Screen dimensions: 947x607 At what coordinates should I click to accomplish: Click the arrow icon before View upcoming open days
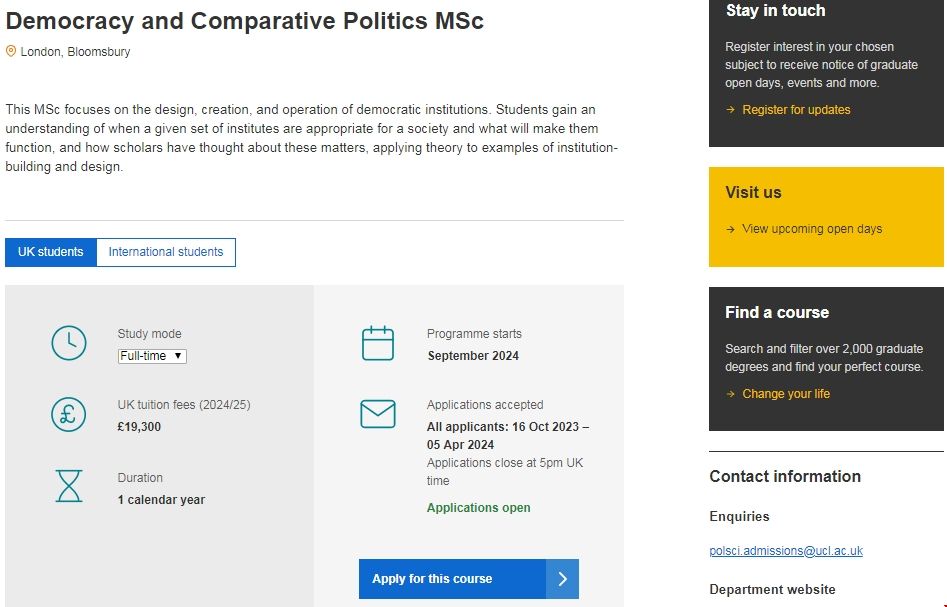(731, 229)
